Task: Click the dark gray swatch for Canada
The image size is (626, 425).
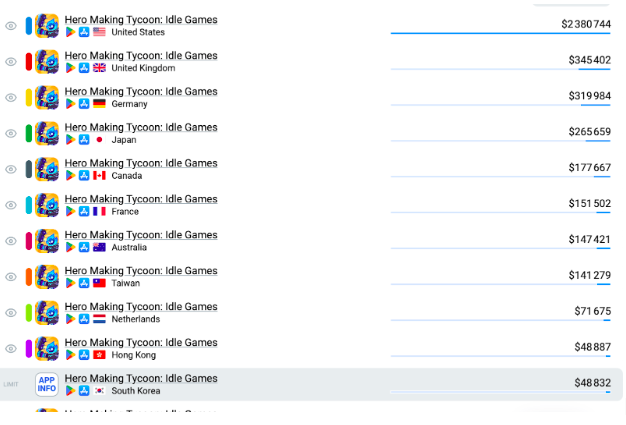Action: (x=29, y=169)
